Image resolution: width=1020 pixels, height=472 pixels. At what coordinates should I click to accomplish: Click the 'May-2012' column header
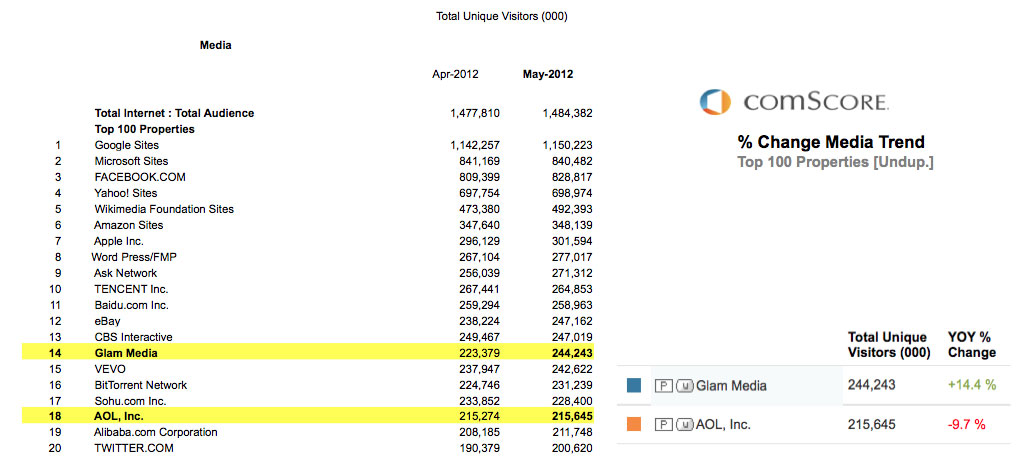click(548, 74)
